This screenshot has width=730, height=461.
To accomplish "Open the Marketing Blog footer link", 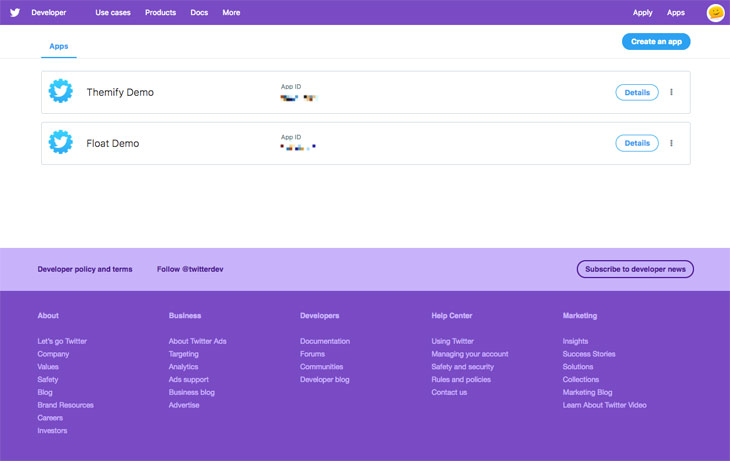I will [x=587, y=392].
